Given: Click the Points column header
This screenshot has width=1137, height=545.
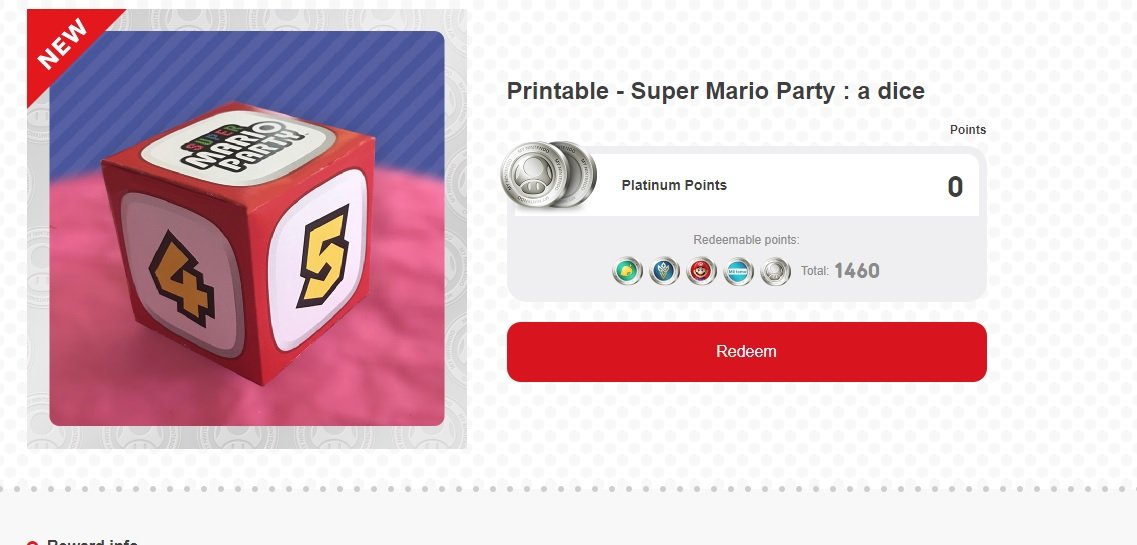Looking at the screenshot, I should coord(967,130).
